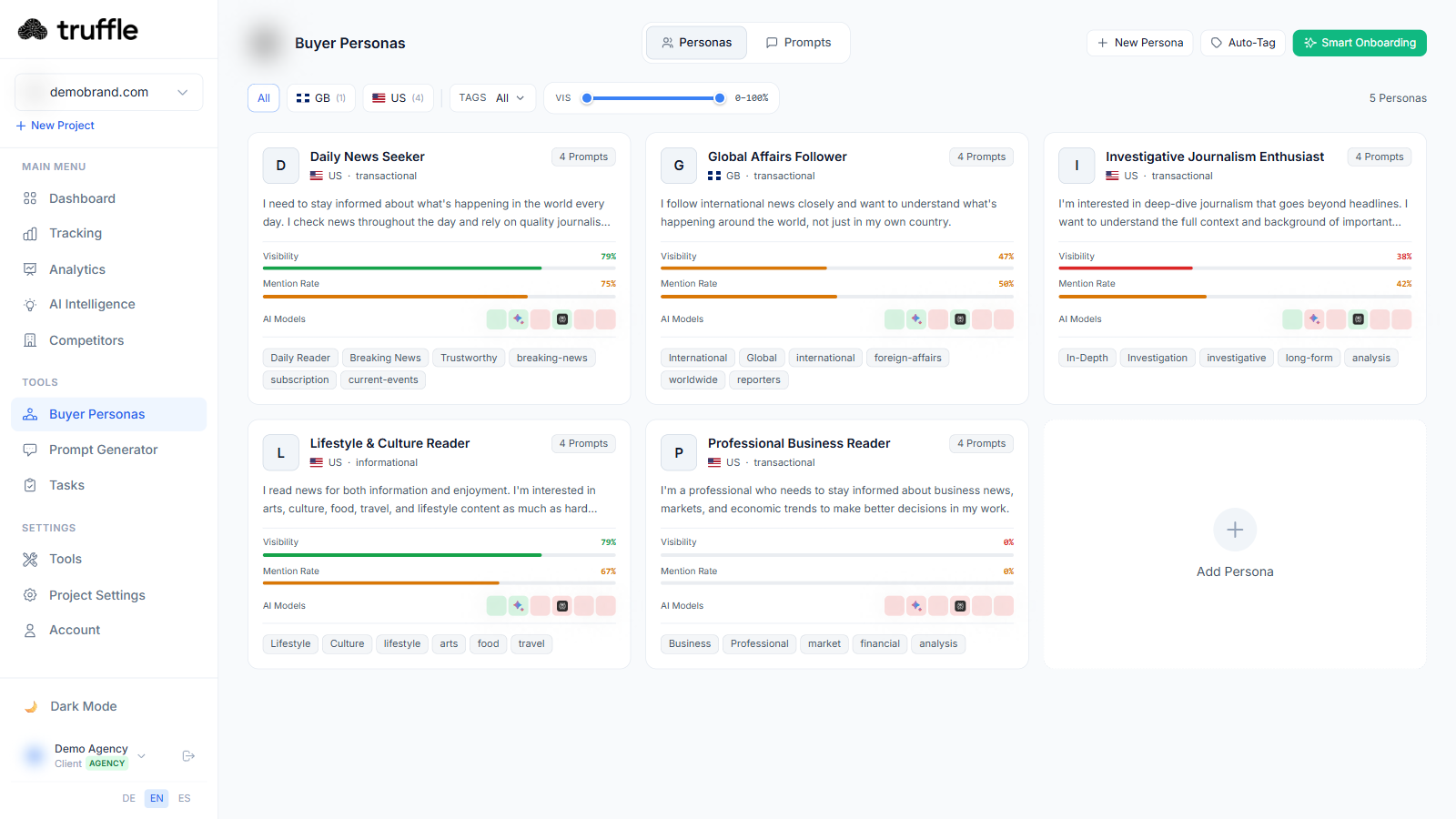
Task: Click the New Project link
Action: coord(56,126)
